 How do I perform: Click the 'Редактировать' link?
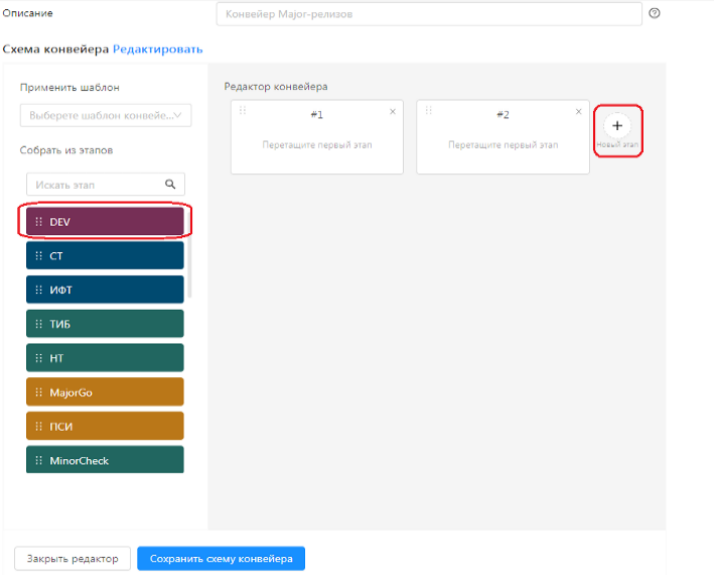[x=158, y=49]
